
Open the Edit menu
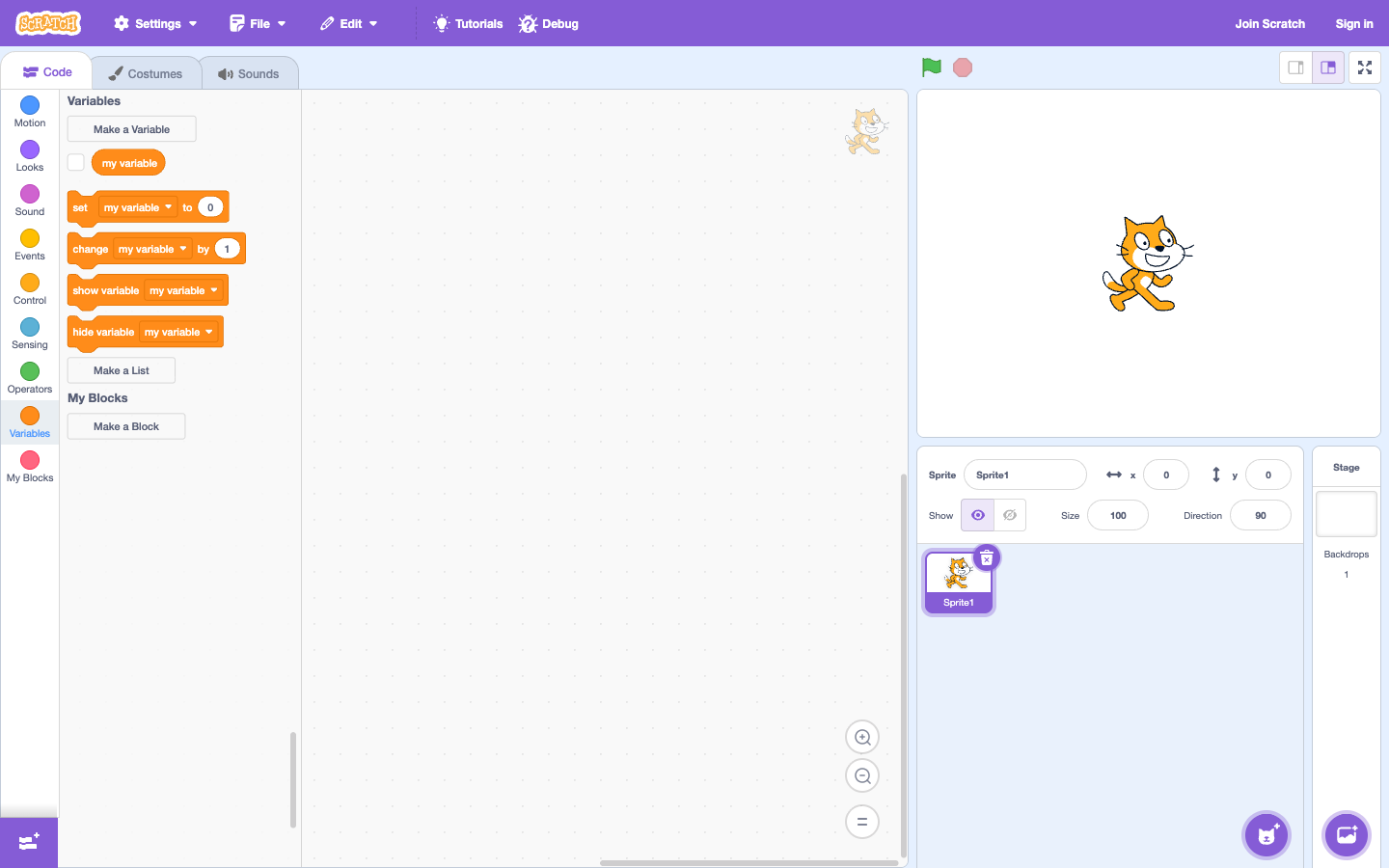pyautogui.click(x=349, y=23)
